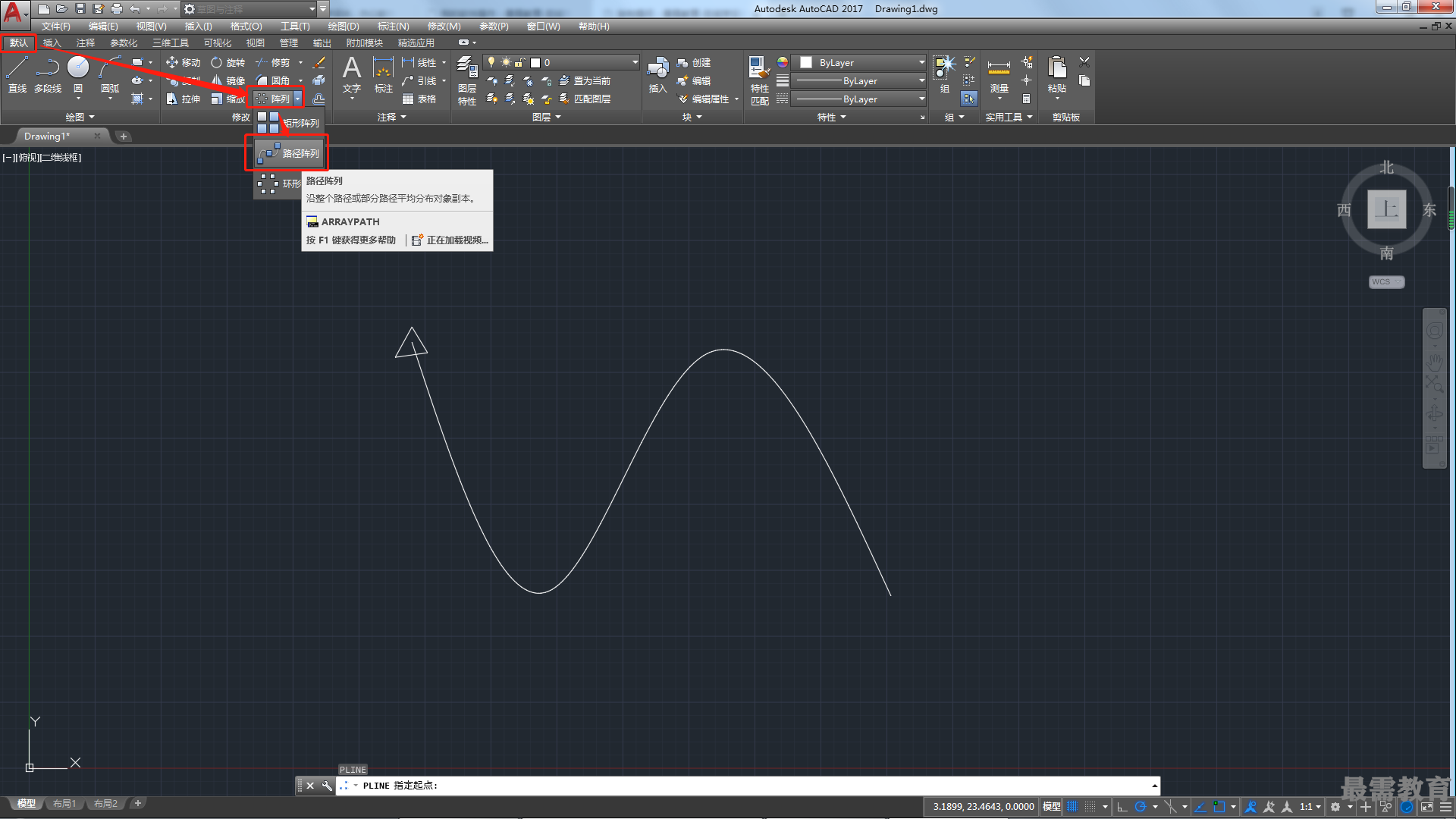Switch to the Insert (插入) ribbon tab
Screen dimensions: 1456x819
point(52,42)
